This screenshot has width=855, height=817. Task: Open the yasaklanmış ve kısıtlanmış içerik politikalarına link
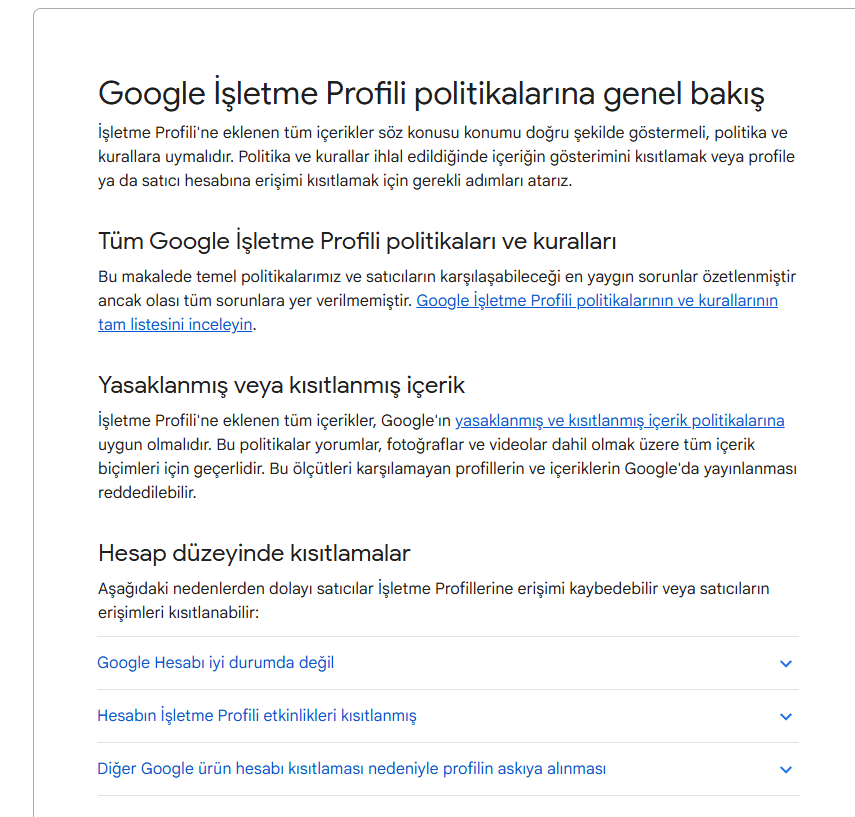click(619, 420)
